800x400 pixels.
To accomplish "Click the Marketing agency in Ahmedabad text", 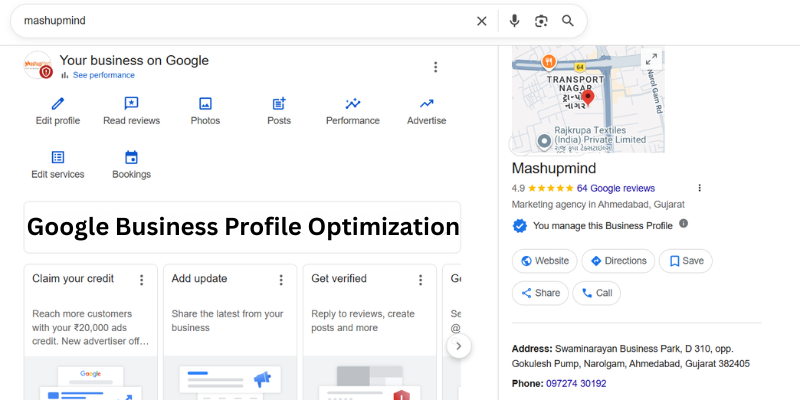I will (598, 205).
